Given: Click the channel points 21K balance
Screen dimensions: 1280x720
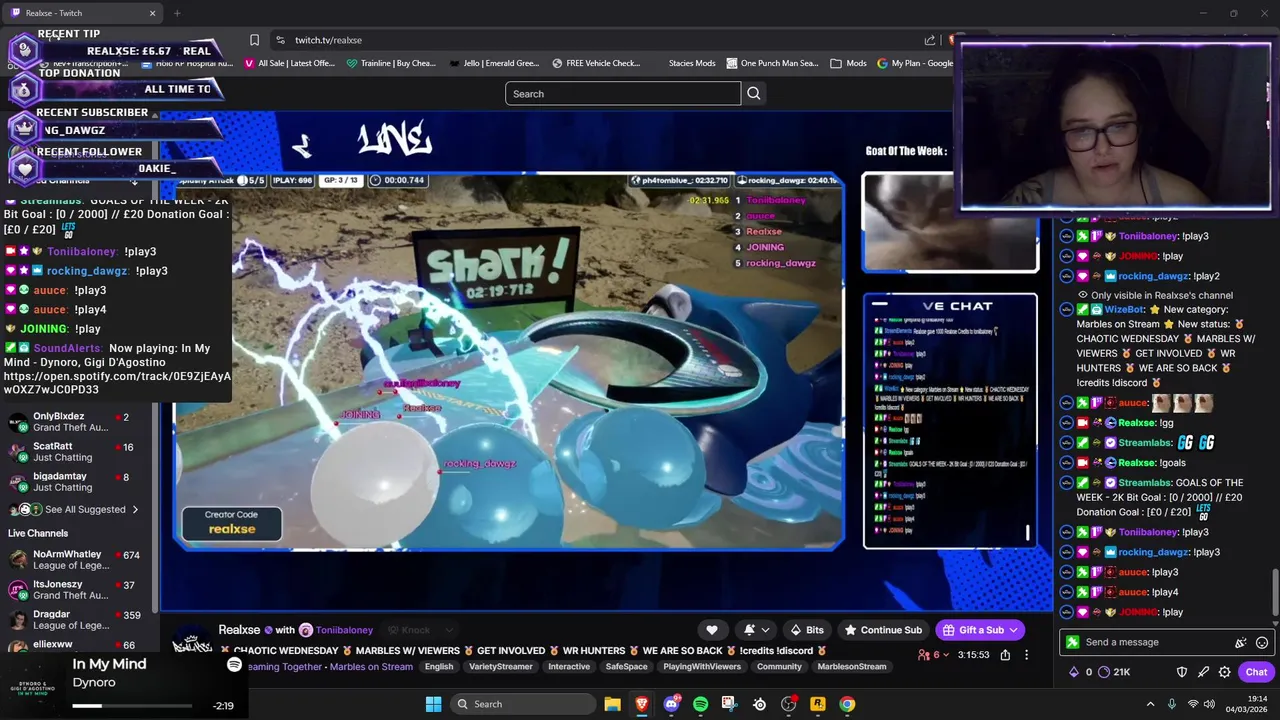Looking at the screenshot, I should pyautogui.click(x=1113, y=672).
